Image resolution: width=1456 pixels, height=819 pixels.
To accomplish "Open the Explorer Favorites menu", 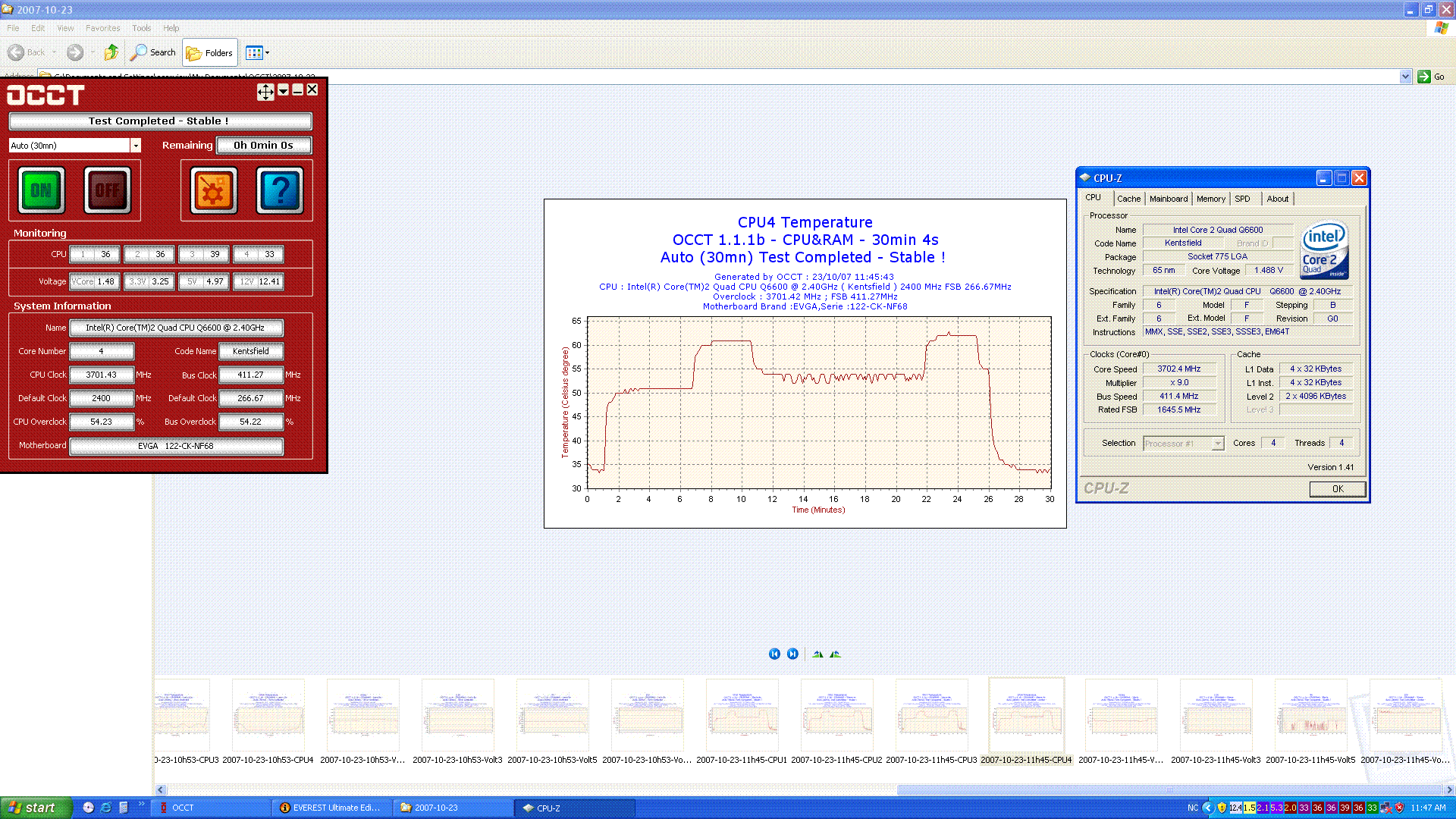I will pos(103,28).
